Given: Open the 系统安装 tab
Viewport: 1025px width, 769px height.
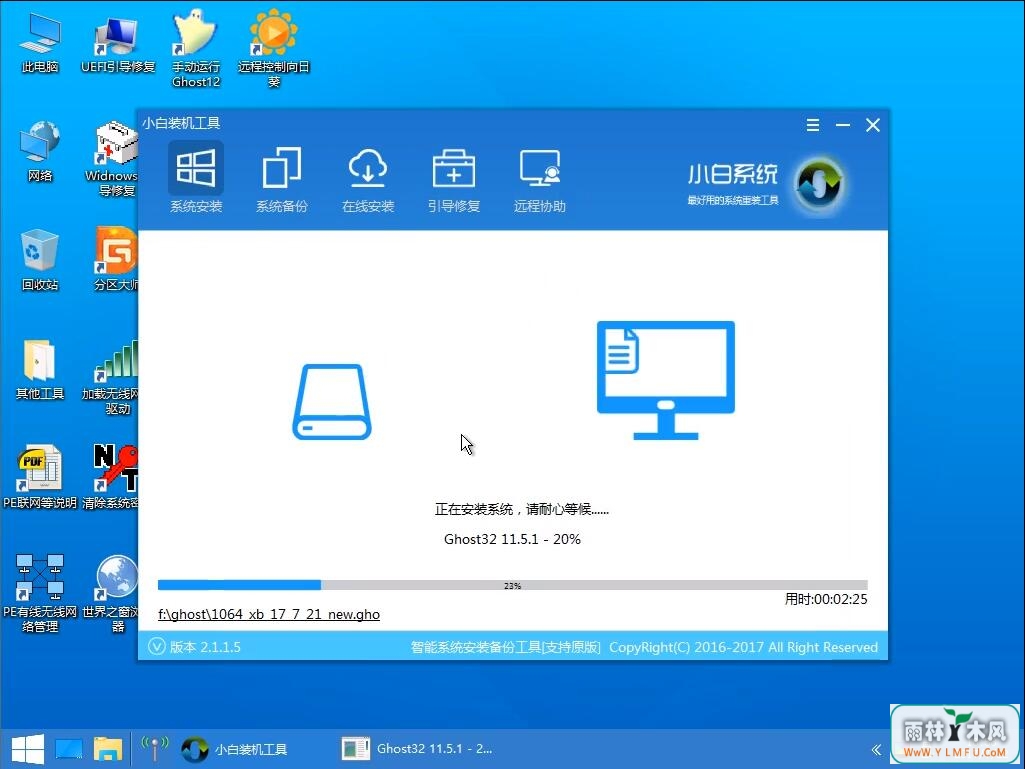Looking at the screenshot, I should point(195,178).
